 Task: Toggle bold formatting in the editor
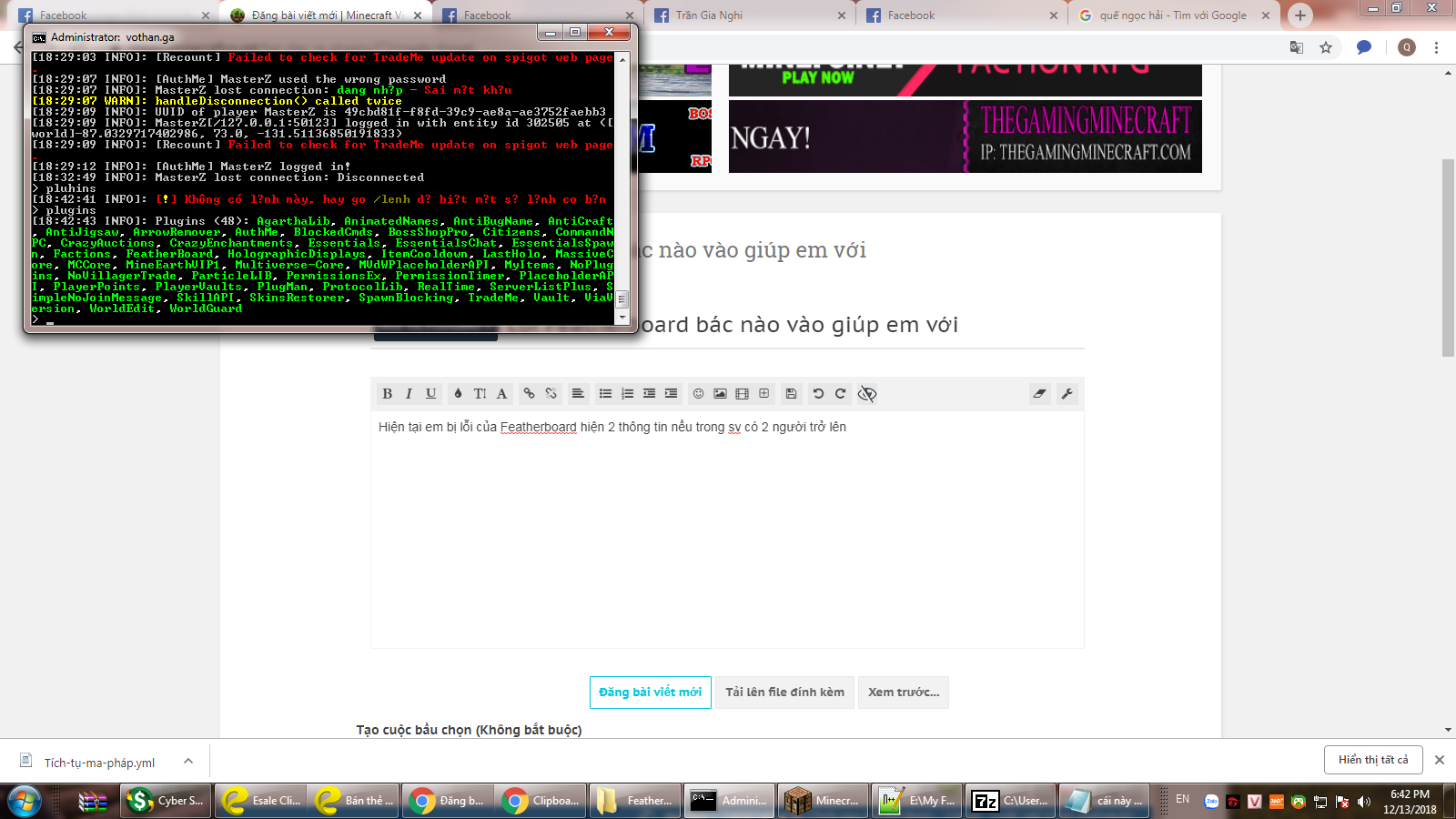click(x=387, y=394)
